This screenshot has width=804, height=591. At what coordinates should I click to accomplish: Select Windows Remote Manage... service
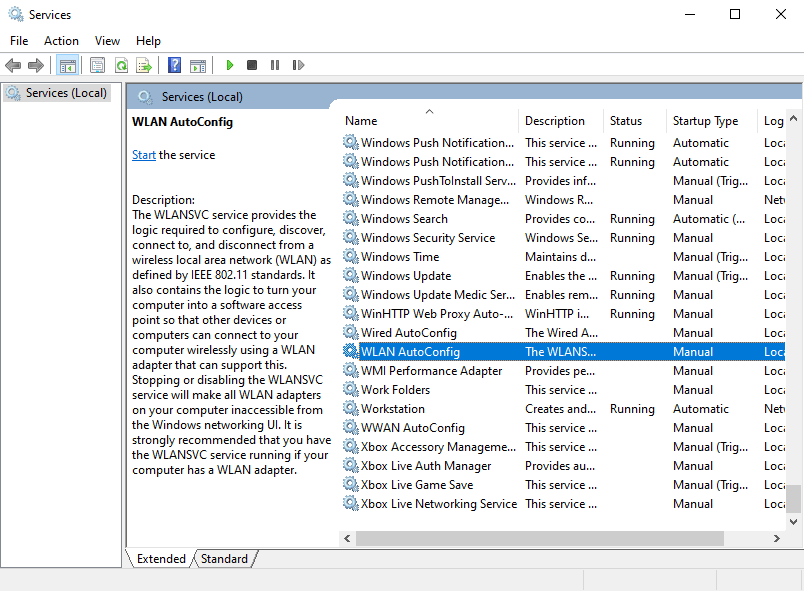pyautogui.click(x=563, y=199)
